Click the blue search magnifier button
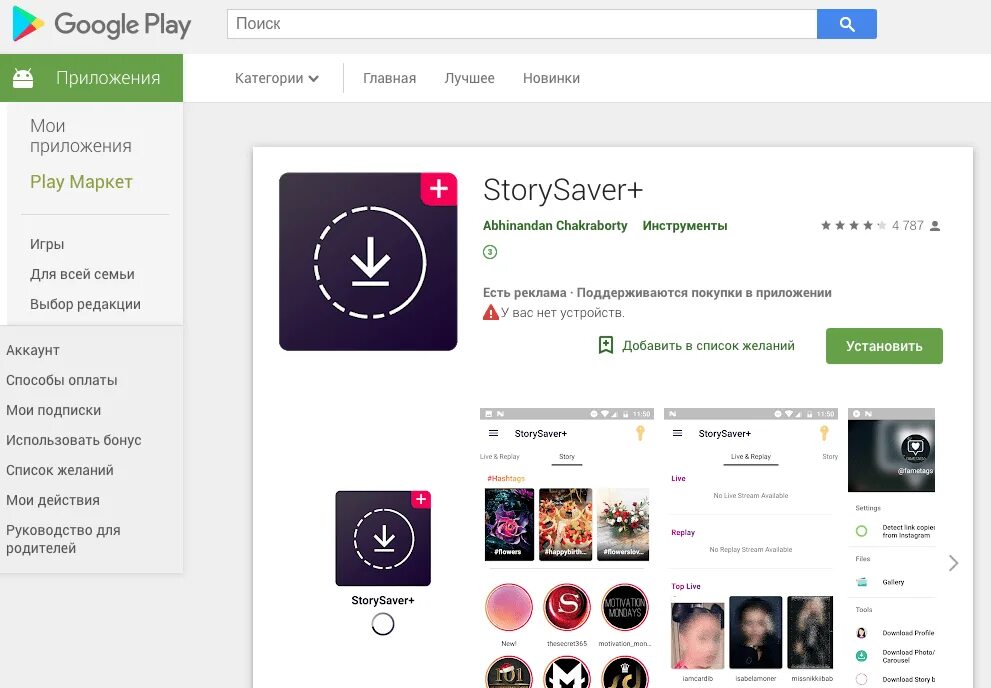 tap(846, 24)
